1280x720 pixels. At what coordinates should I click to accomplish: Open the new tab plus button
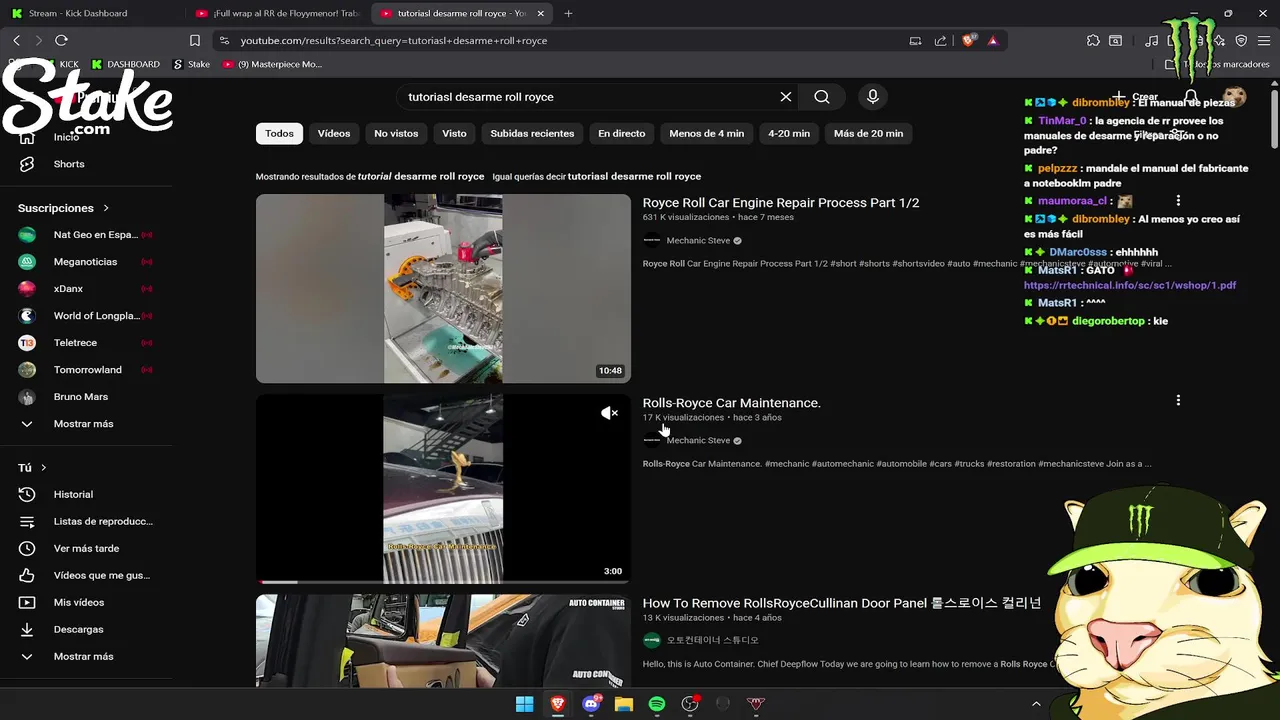coord(568,13)
